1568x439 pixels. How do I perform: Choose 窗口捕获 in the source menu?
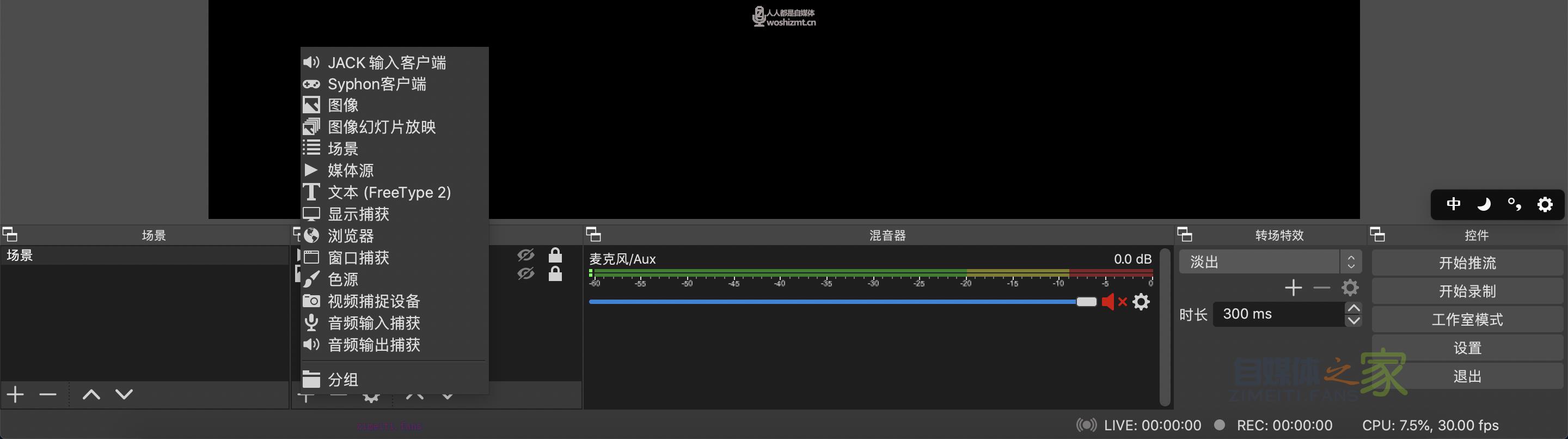click(x=358, y=258)
